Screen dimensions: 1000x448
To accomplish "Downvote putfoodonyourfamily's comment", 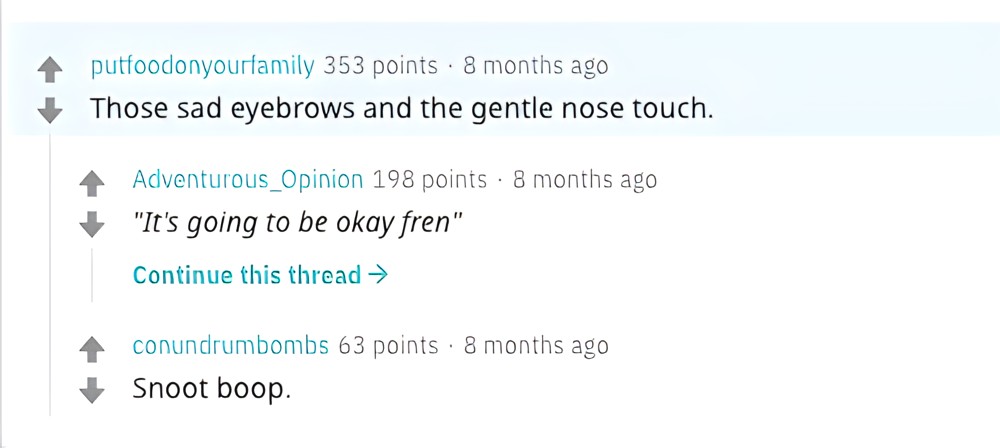I will (50, 111).
